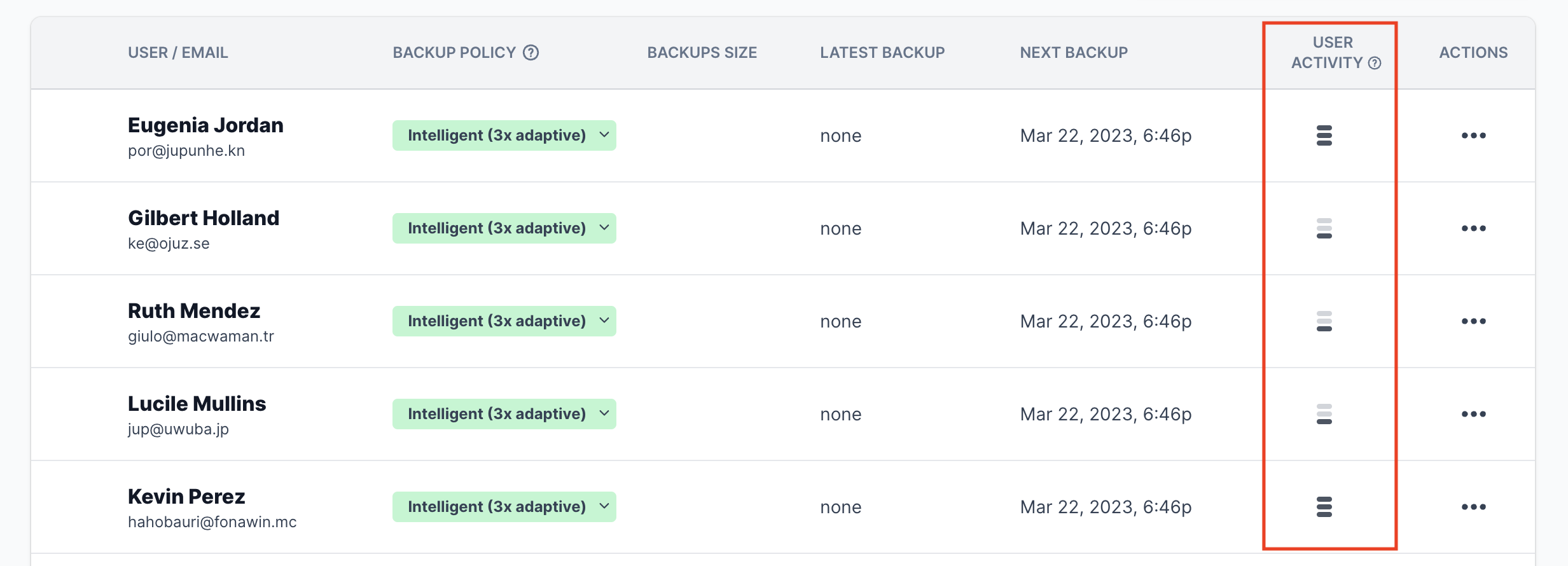
Task: Expand Ruth Mendez's backup policy dropdown
Action: [x=504, y=321]
